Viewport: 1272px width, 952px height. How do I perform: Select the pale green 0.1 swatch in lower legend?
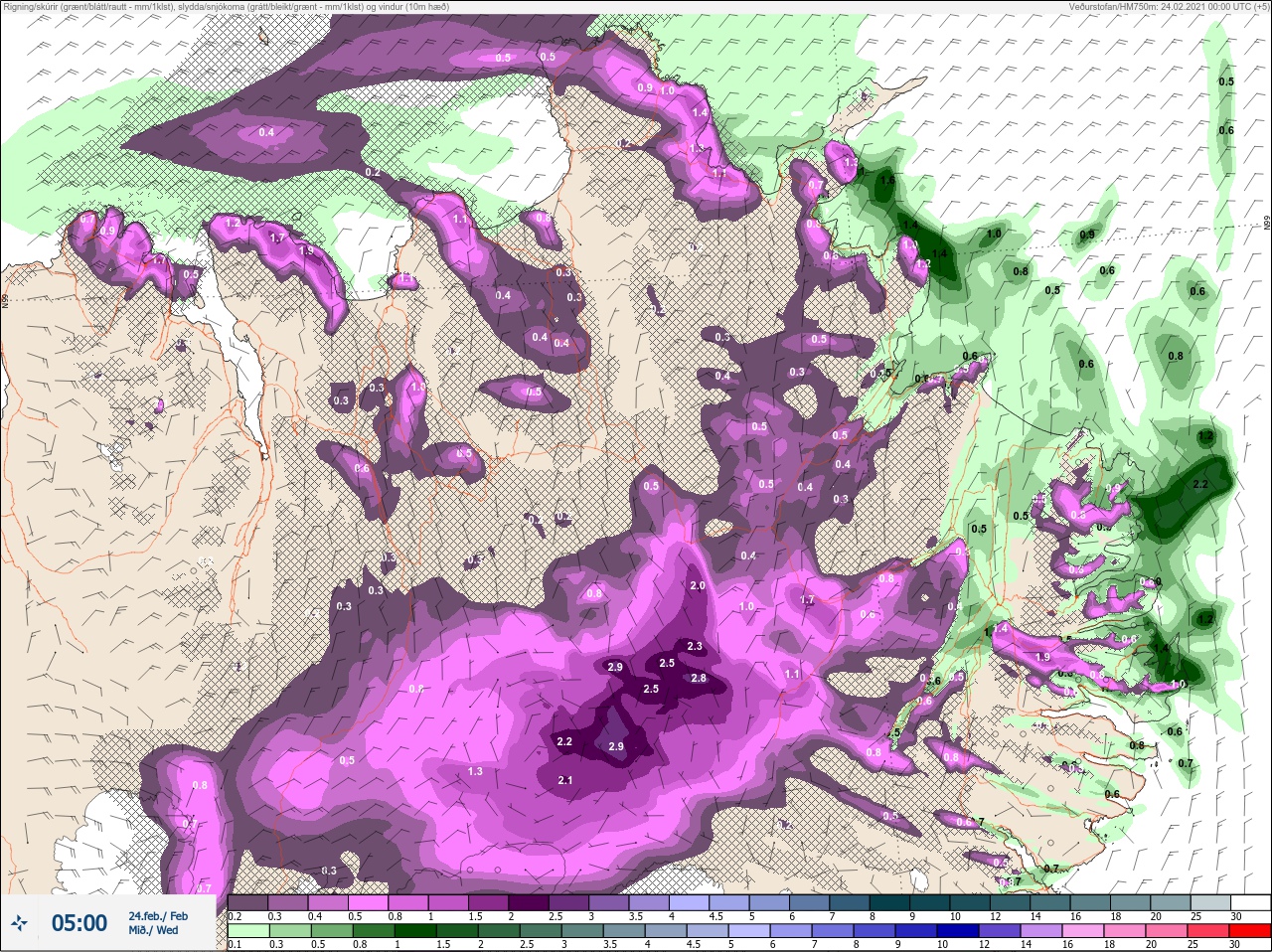click(x=247, y=931)
